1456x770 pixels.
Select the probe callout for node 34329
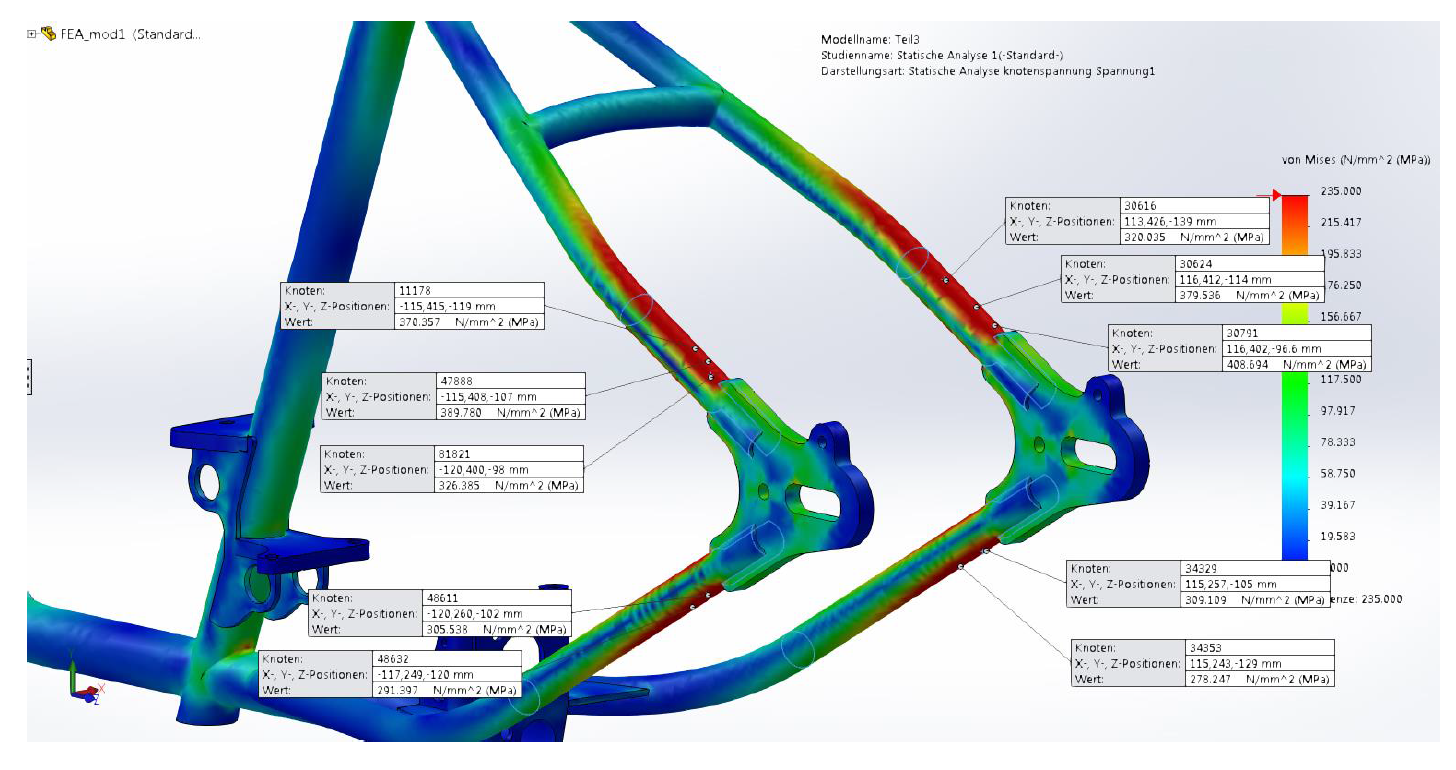[x=1199, y=583]
